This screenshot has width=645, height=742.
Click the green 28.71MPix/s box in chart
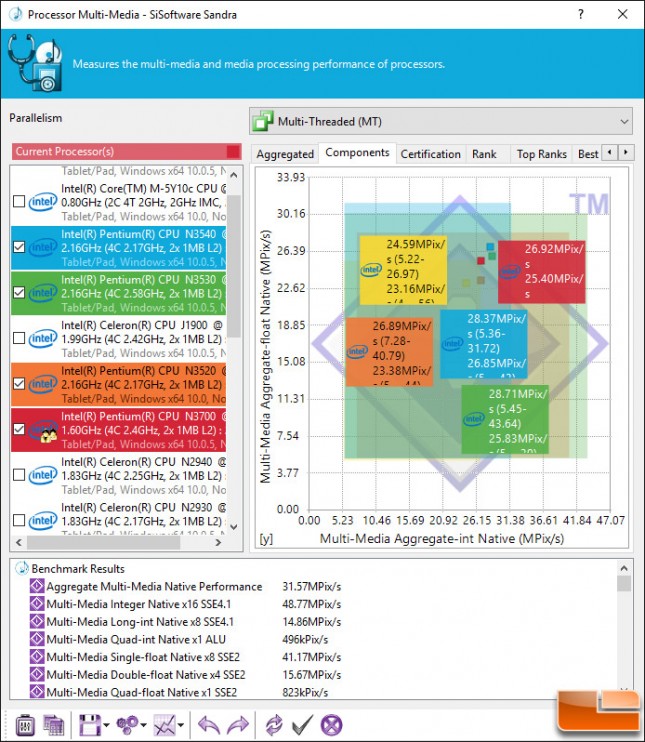[x=505, y=420]
